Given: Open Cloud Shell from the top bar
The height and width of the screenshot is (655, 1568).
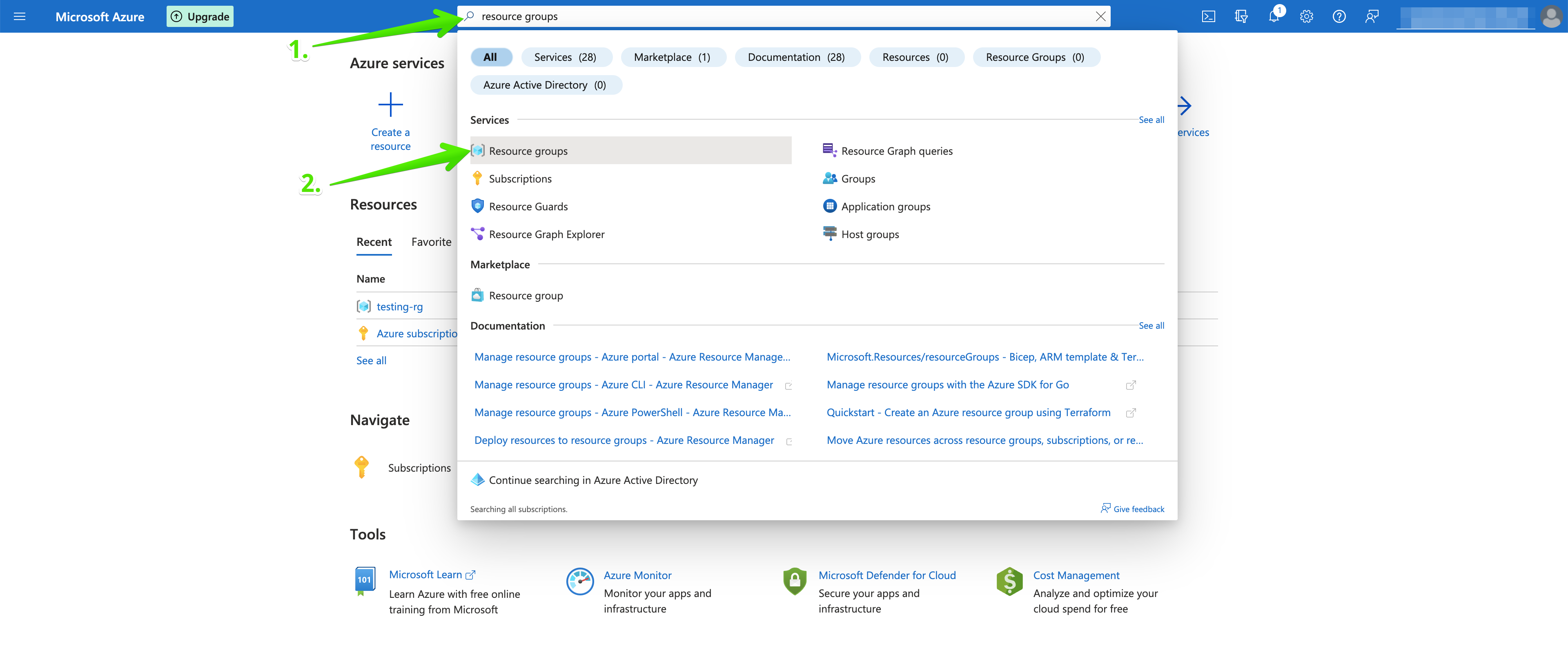Looking at the screenshot, I should (1208, 16).
